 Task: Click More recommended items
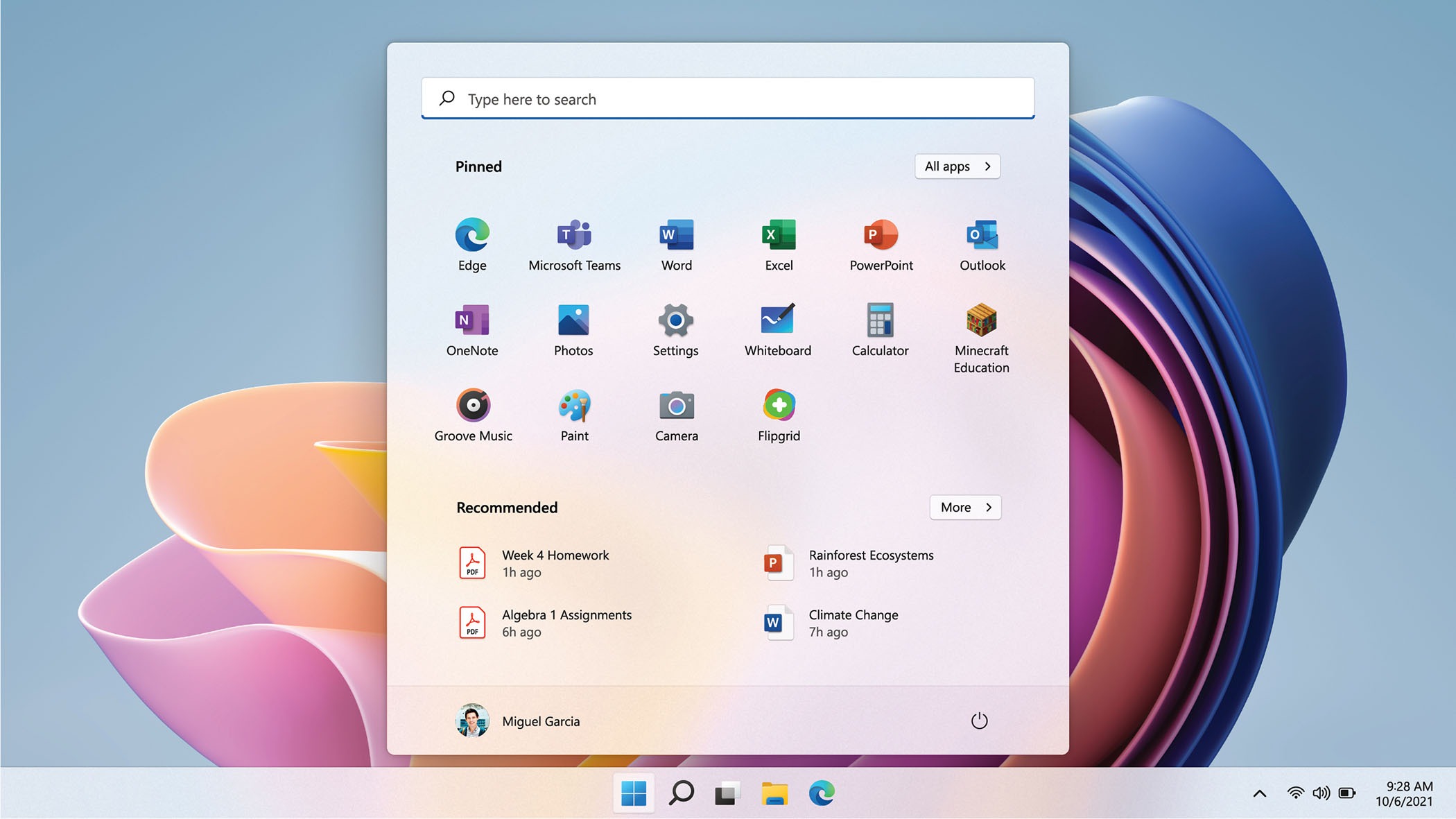(x=965, y=507)
